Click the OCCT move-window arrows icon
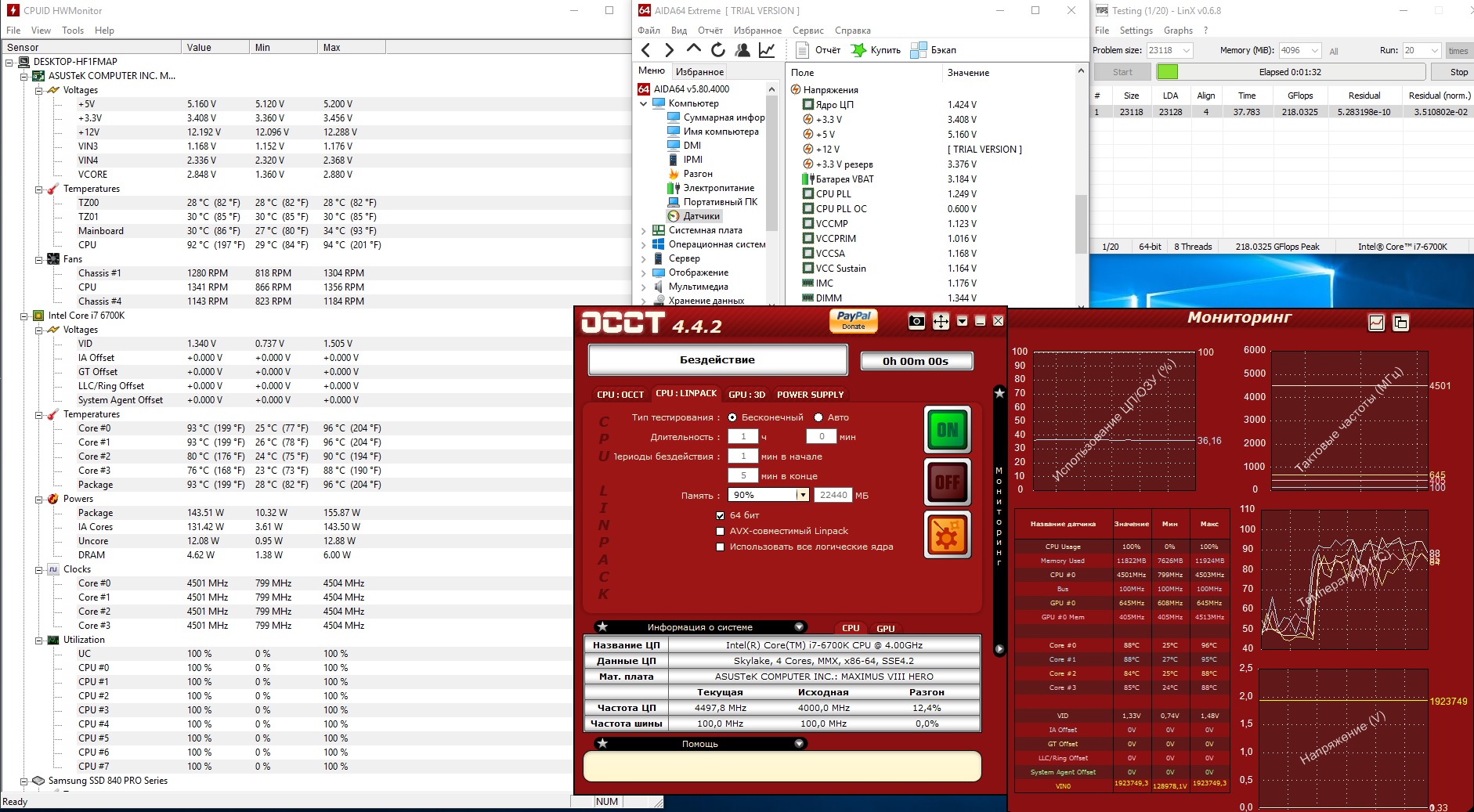This screenshot has height=812, width=1474. 941,321
